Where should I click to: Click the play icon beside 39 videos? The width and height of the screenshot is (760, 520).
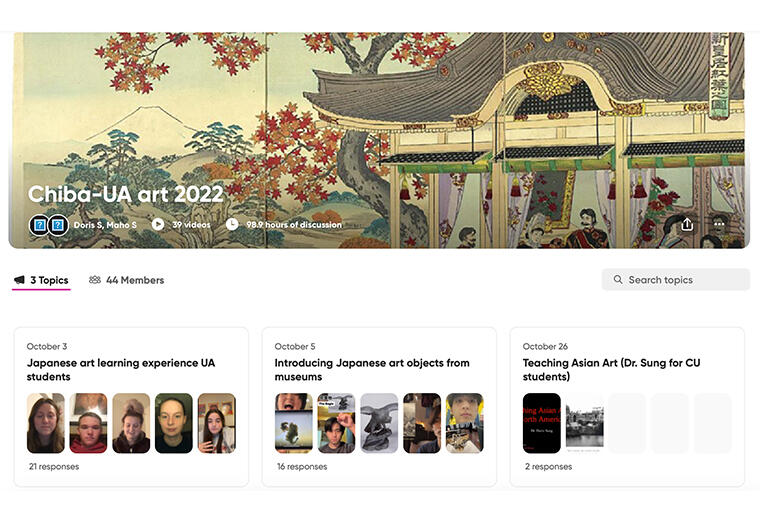[158, 224]
